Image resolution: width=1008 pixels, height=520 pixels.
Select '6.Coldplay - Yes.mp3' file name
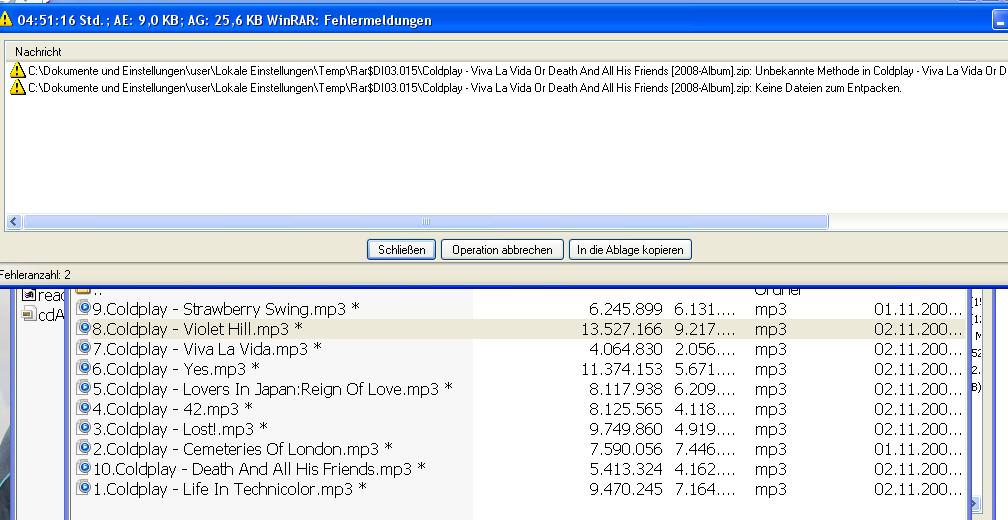[x=176, y=369]
